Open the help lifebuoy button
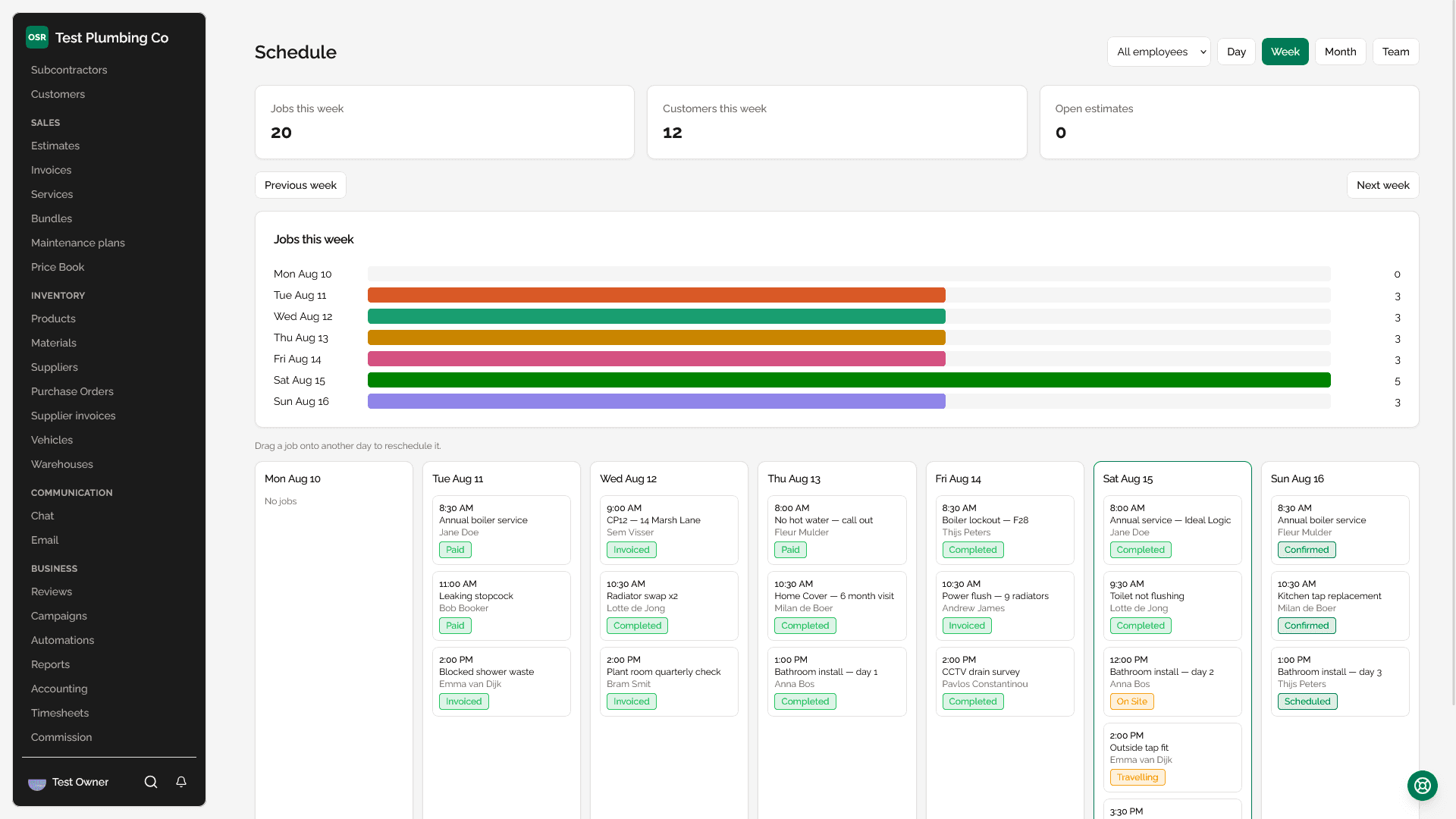This screenshot has width=1456, height=819. tap(1423, 786)
